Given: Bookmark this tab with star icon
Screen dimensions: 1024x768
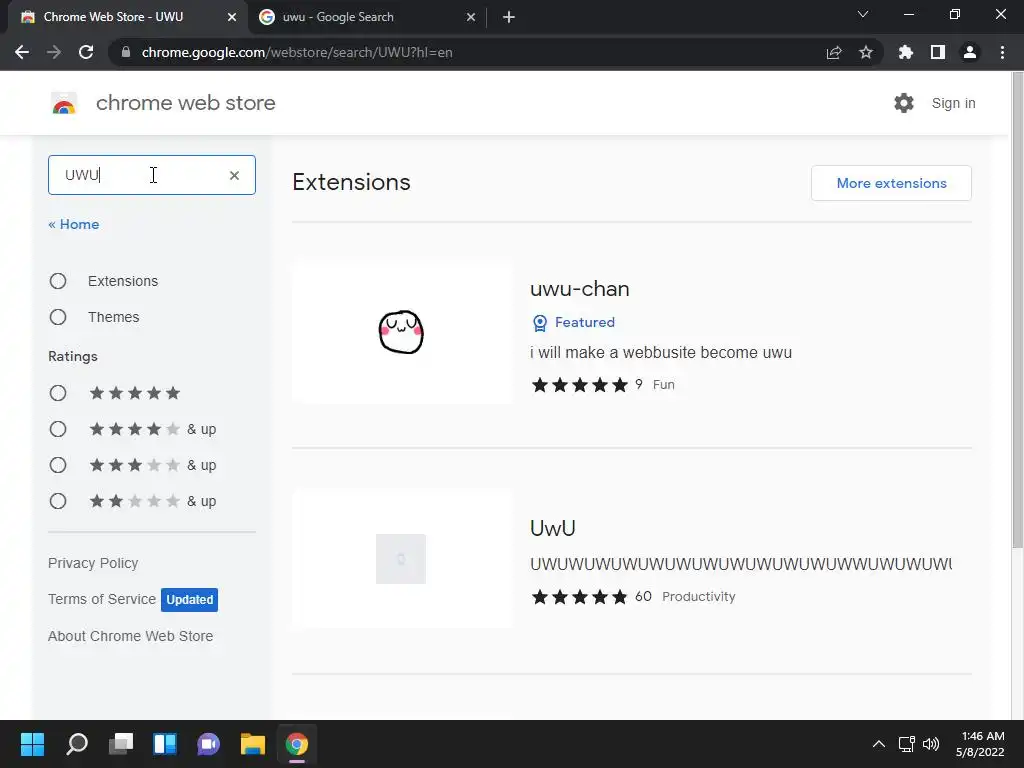Looking at the screenshot, I should [x=866, y=52].
